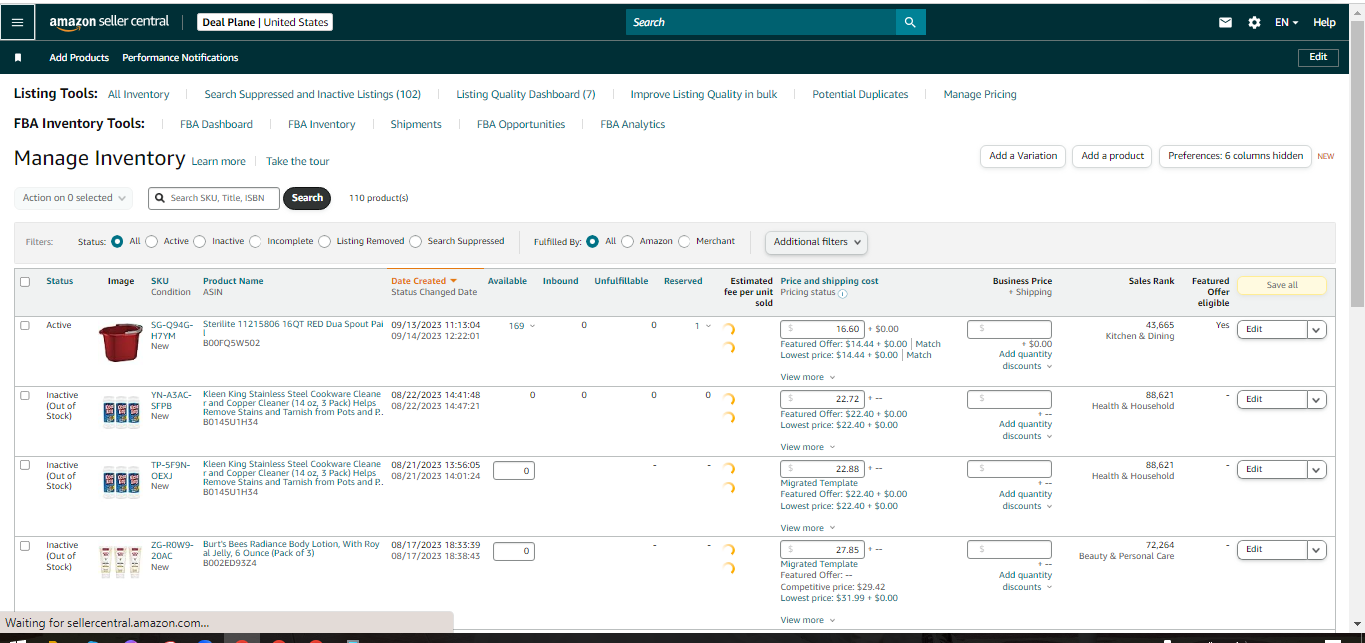Image resolution: width=1365 pixels, height=643 pixels.
Task: Expand View more under the $22.88 price
Action: (x=807, y=527)
